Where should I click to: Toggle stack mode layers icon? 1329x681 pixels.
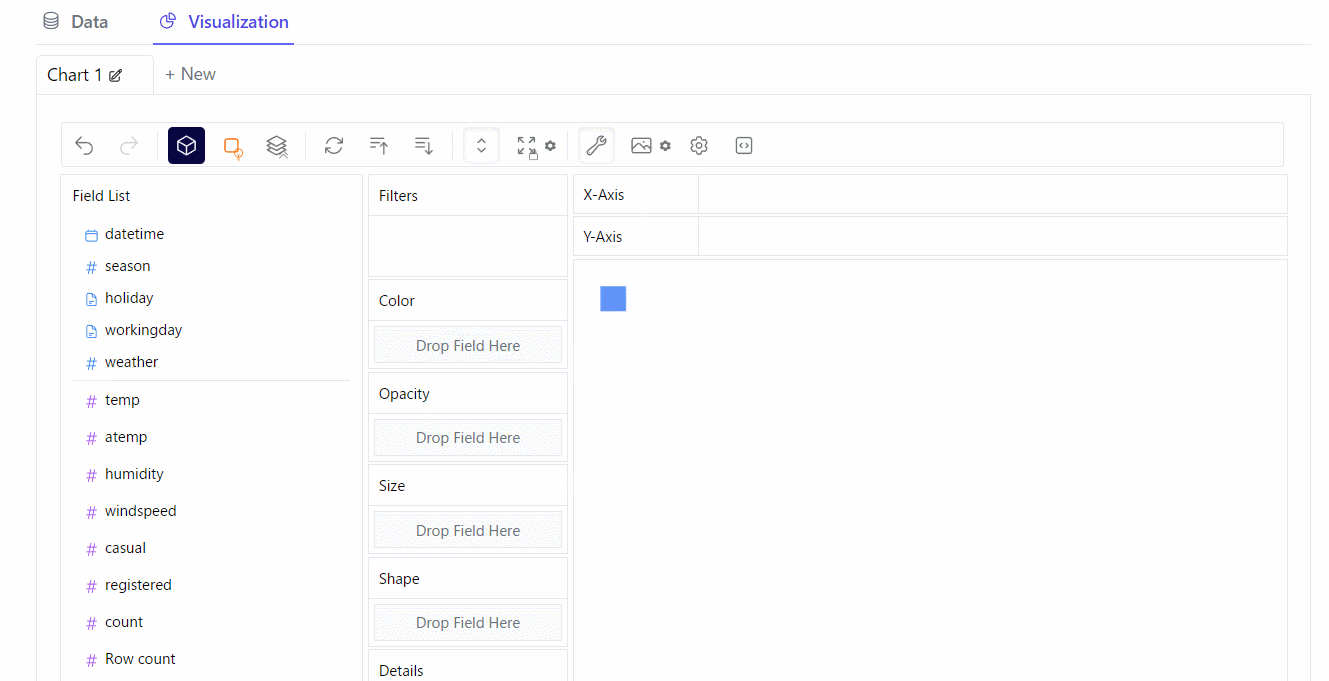click(277, 146)
